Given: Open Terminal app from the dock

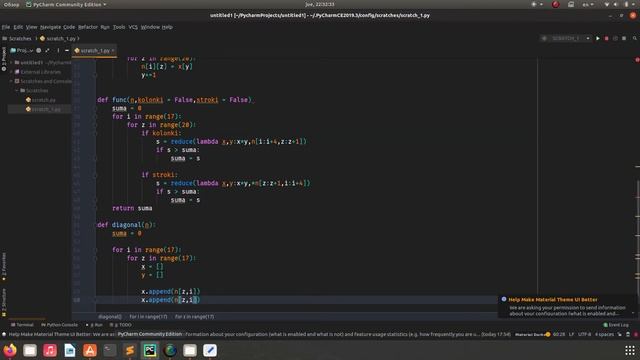Looking at the screenshot, I should pos(110,350).
